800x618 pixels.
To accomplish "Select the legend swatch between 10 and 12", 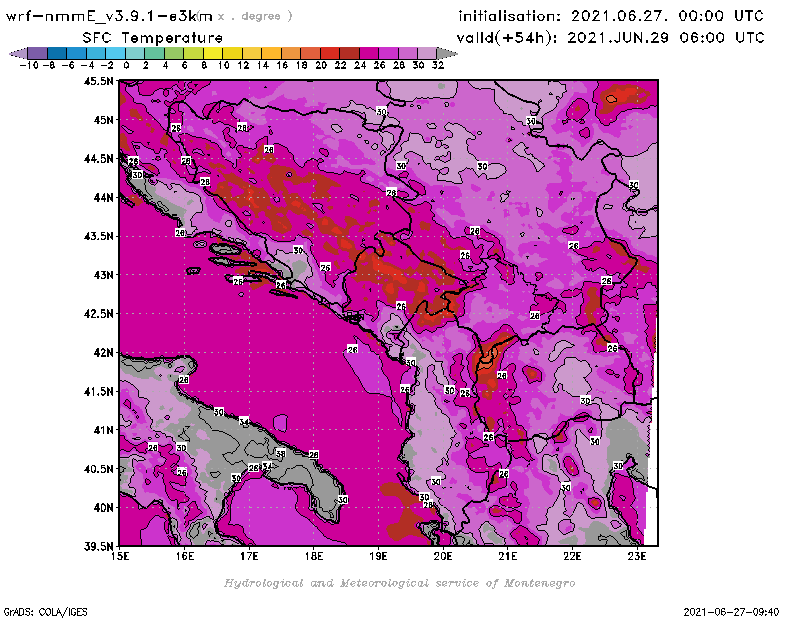I will [x=232, y=53].
